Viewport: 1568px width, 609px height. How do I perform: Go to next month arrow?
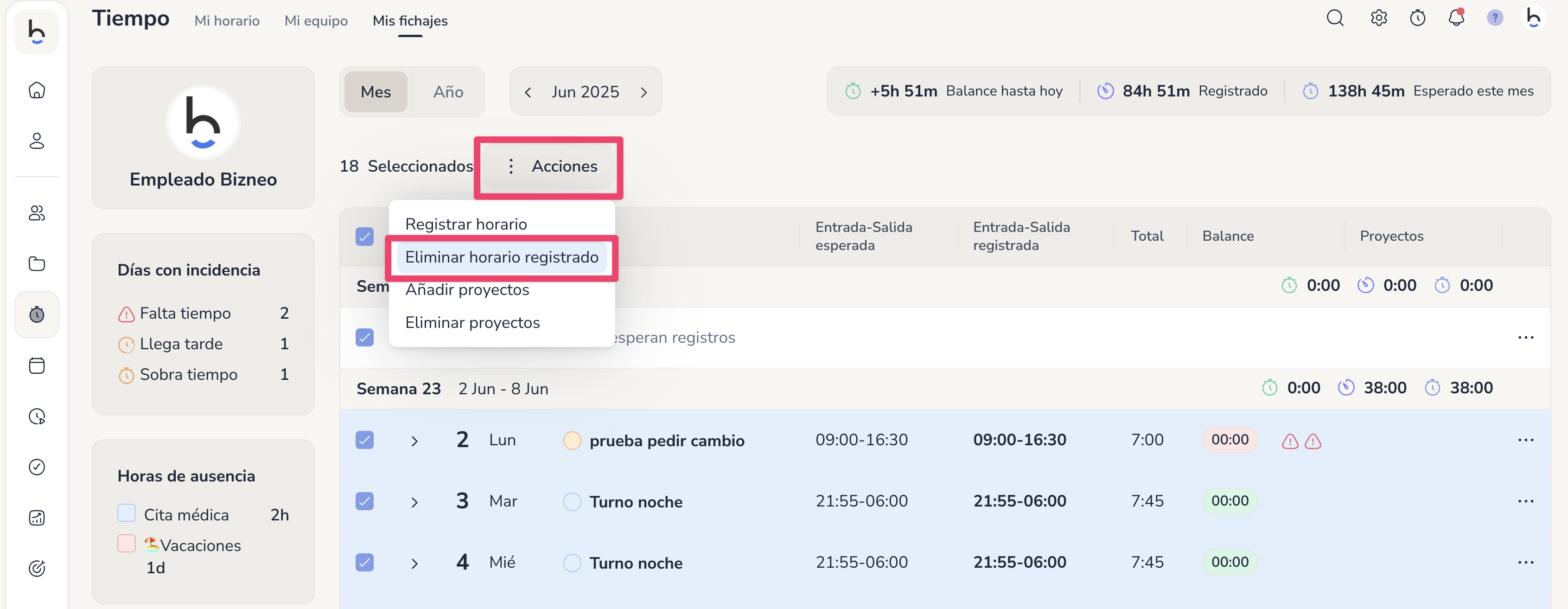[644, 93]
